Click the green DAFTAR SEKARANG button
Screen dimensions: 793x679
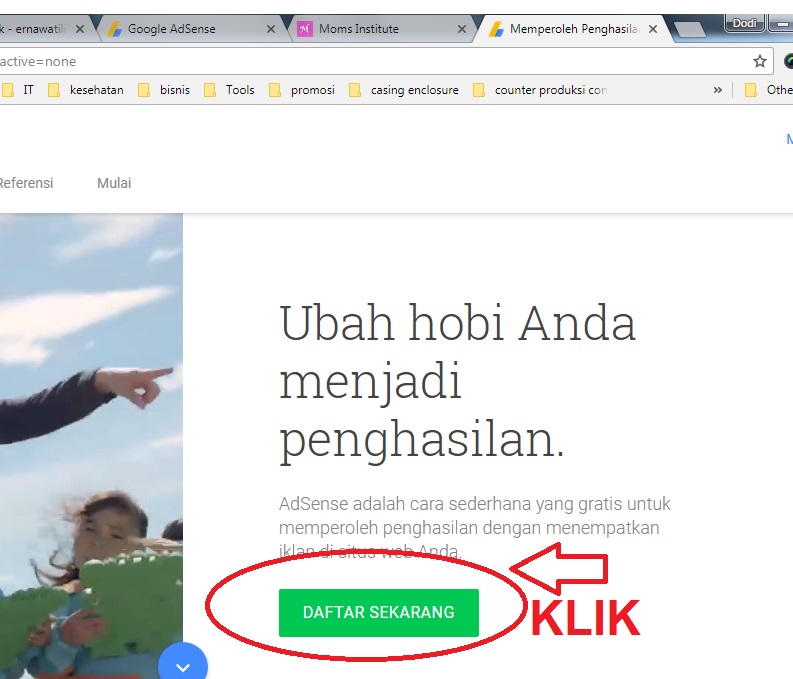378,612
